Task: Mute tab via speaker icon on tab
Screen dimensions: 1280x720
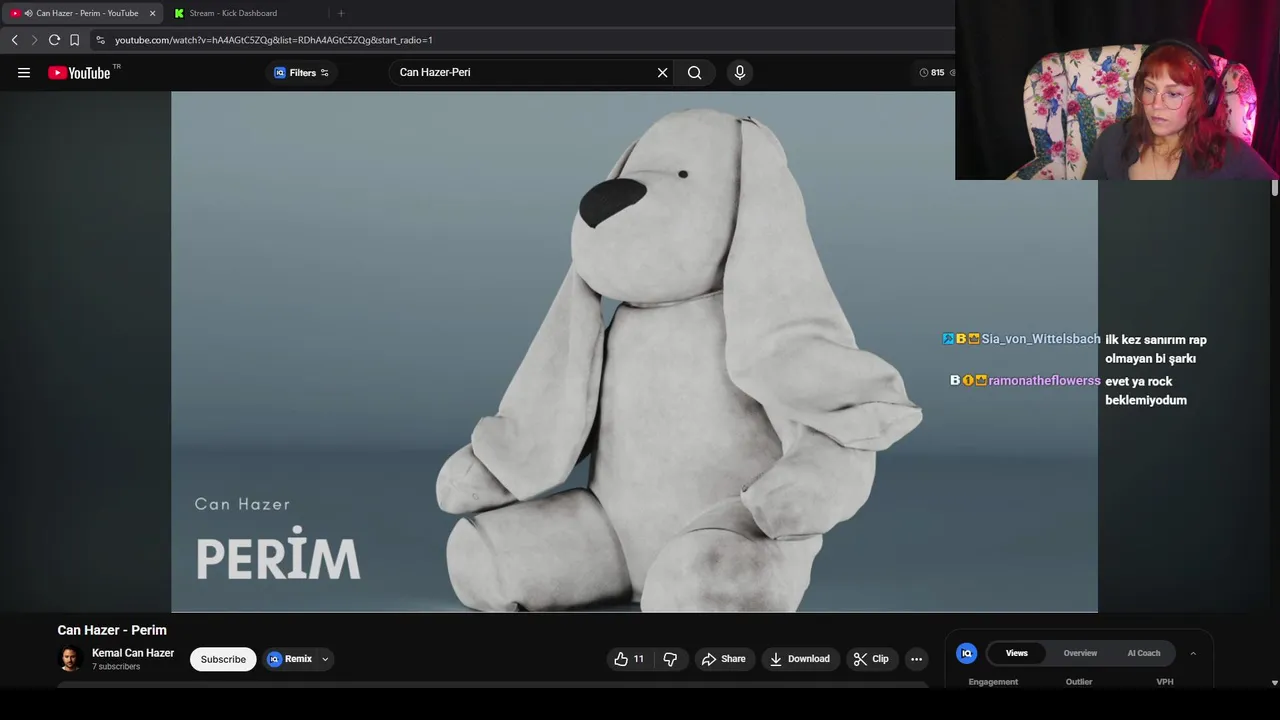Action: click(x=27, y=13)
